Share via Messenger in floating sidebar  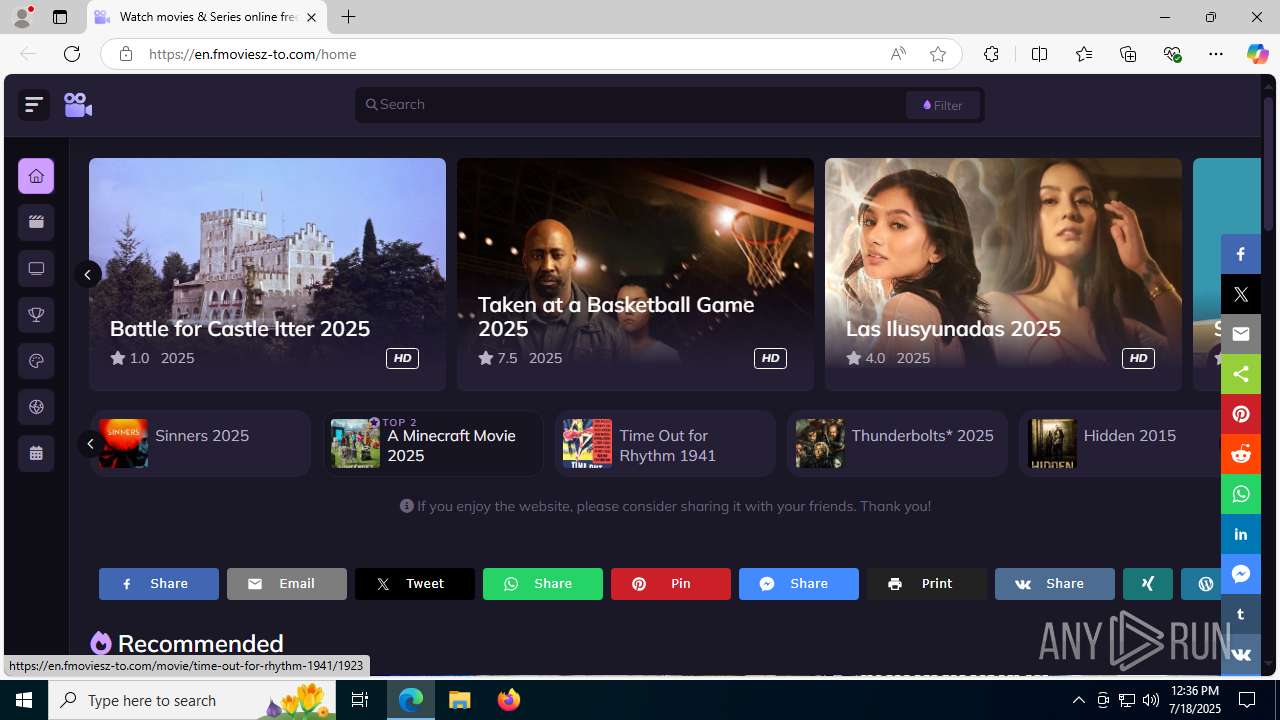(x=1240, y=574)
